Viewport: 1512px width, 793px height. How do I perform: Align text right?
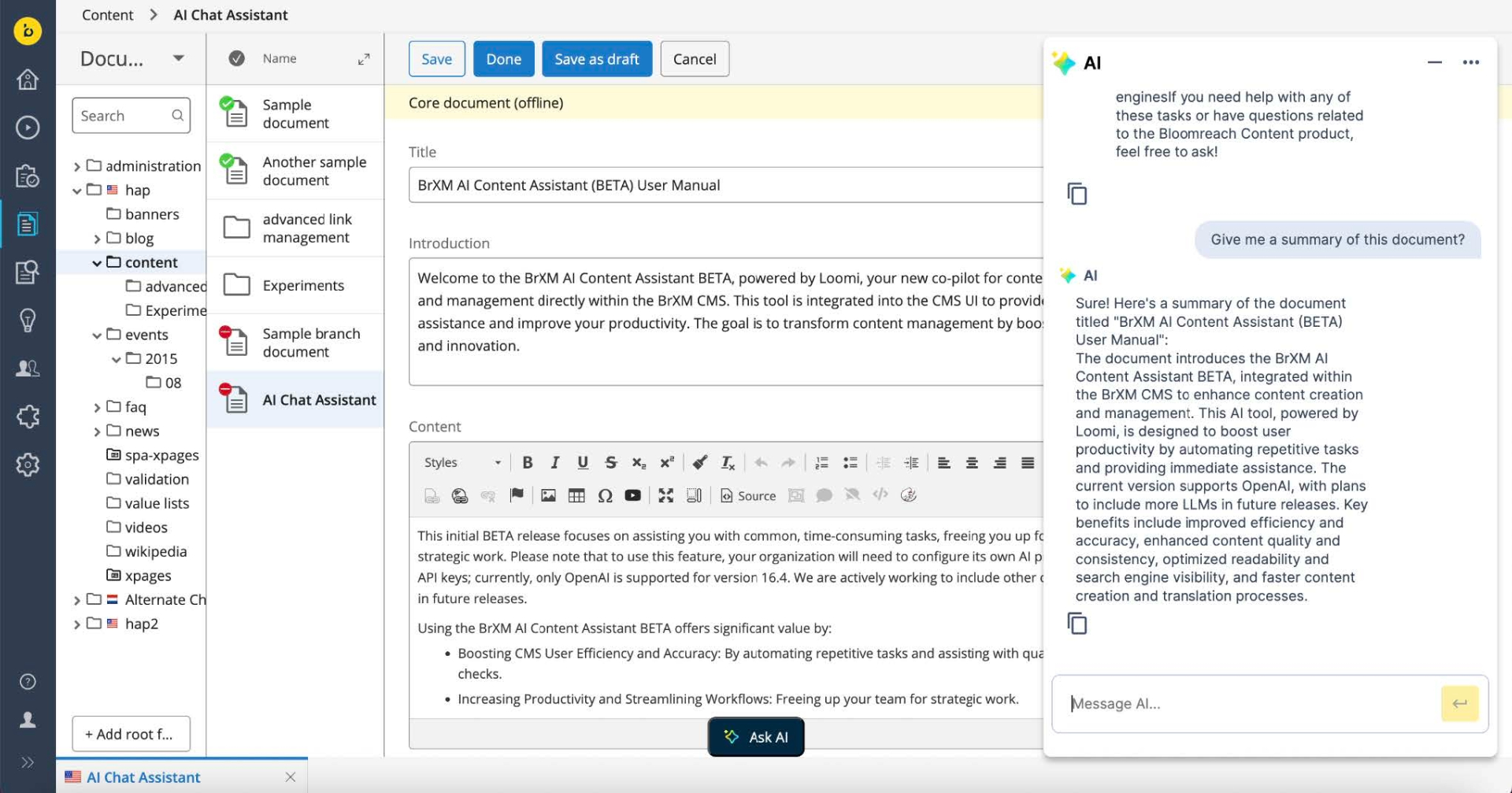coord(999,462)
